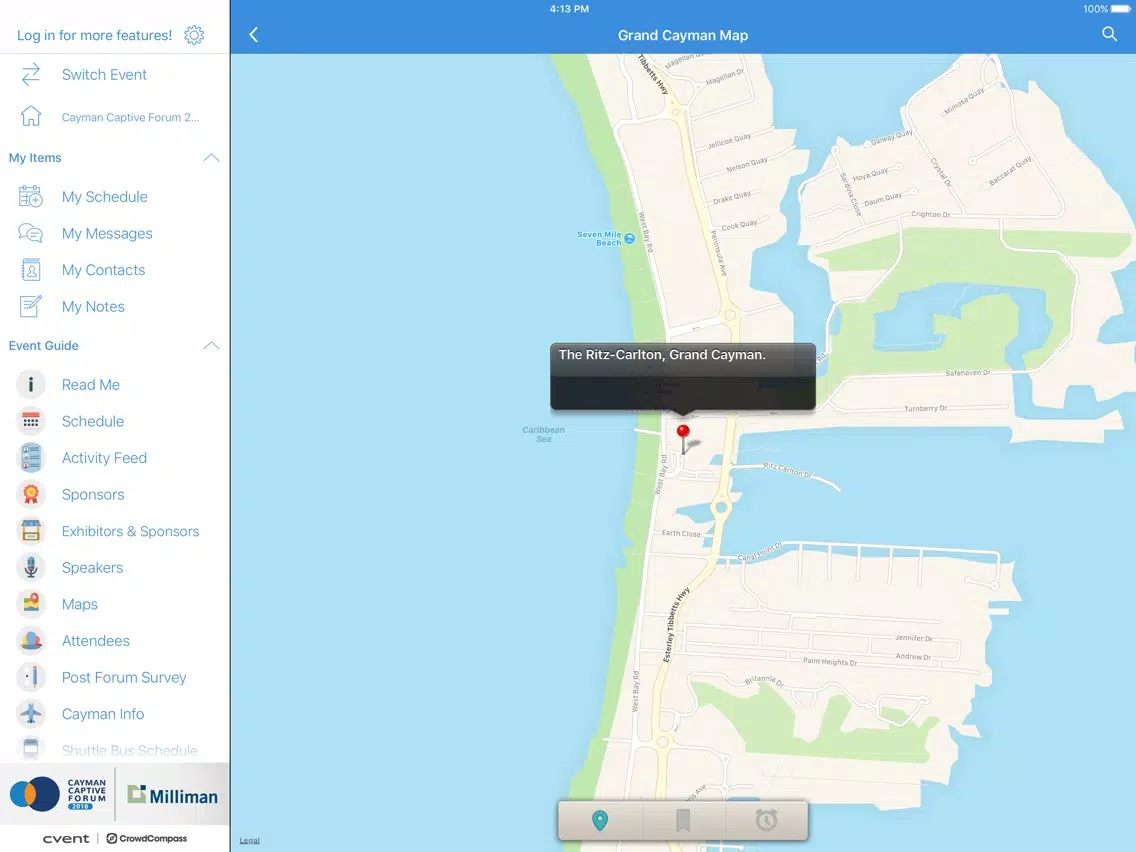The width and height of the screenshot is (1136, 852).
Task: Tap the Cook Quay street label
Action: point(739,225)
